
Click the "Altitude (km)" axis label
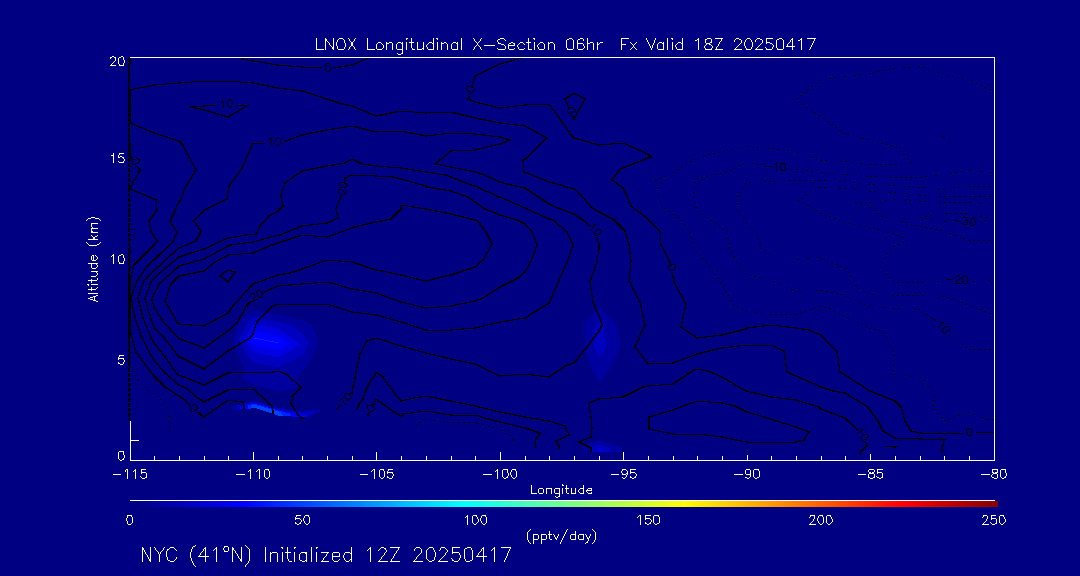(x=93, y=257)
